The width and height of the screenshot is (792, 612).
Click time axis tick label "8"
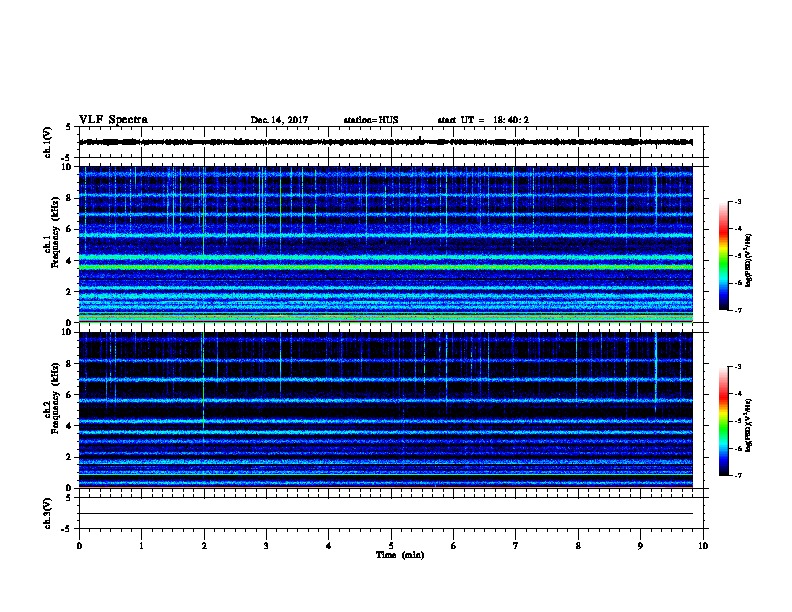pyautogui.click(x=578, y=545)
